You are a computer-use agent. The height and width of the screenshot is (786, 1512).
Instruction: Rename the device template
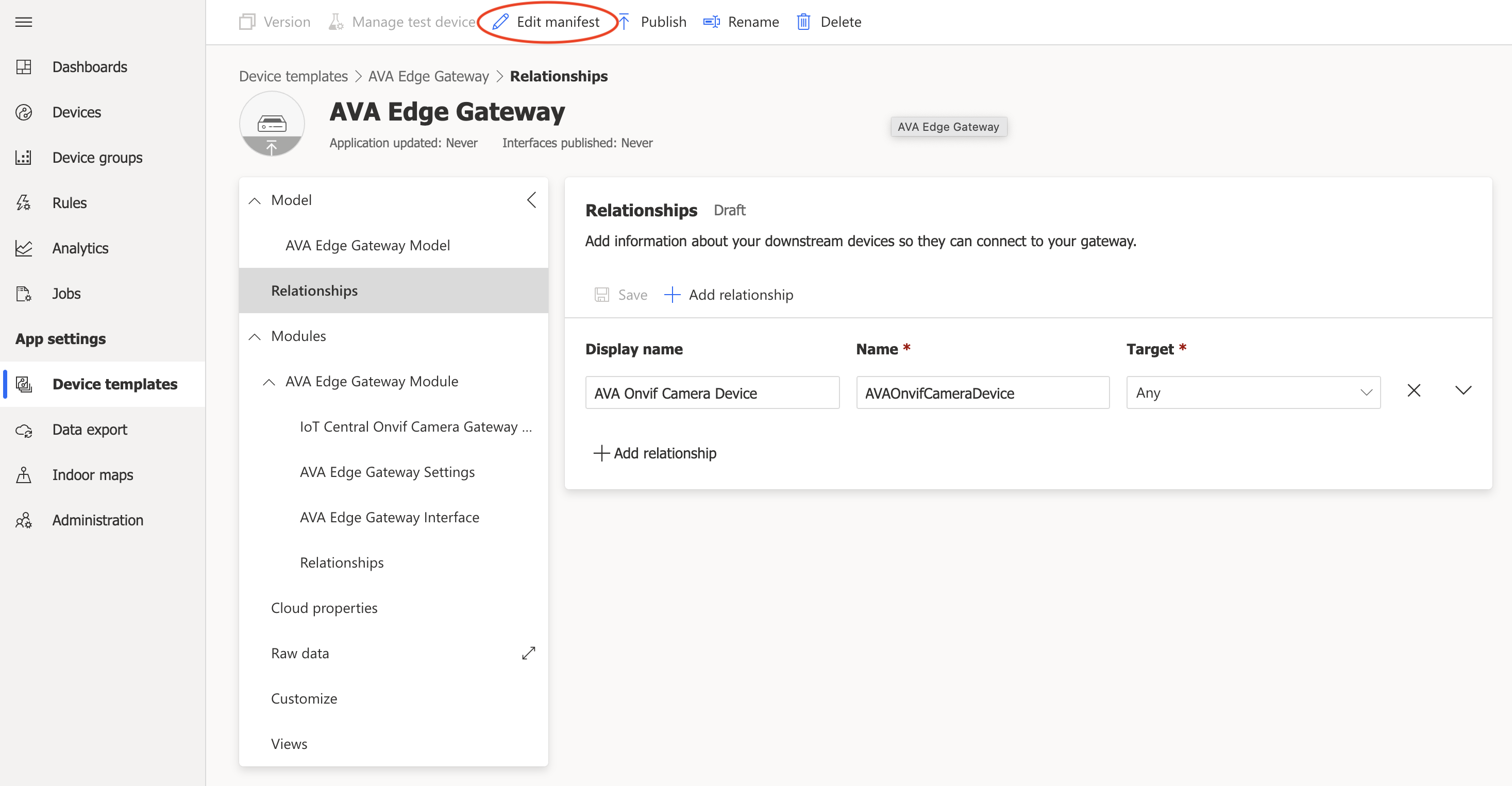pyautogui.click(x=742, y=22)
